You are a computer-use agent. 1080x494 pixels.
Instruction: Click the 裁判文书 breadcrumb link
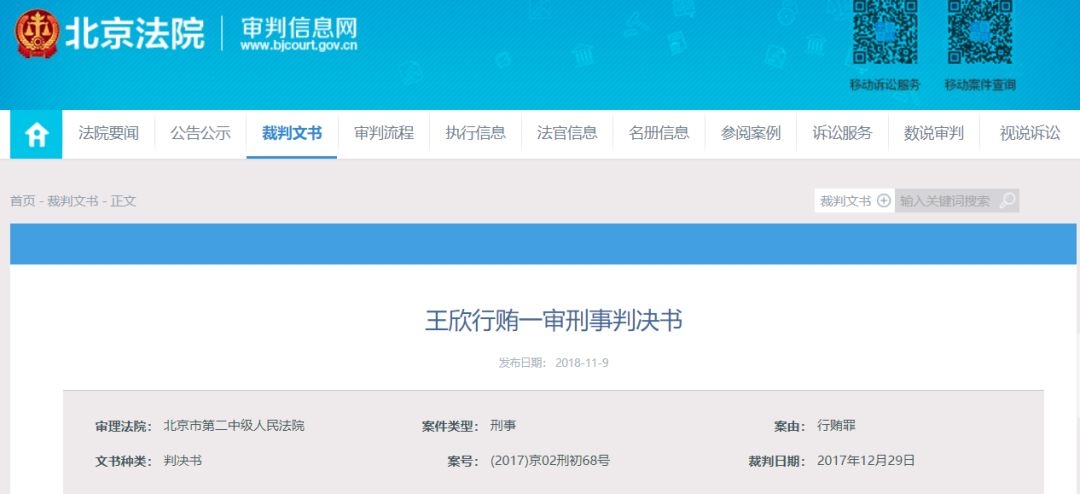pos(72,201)
